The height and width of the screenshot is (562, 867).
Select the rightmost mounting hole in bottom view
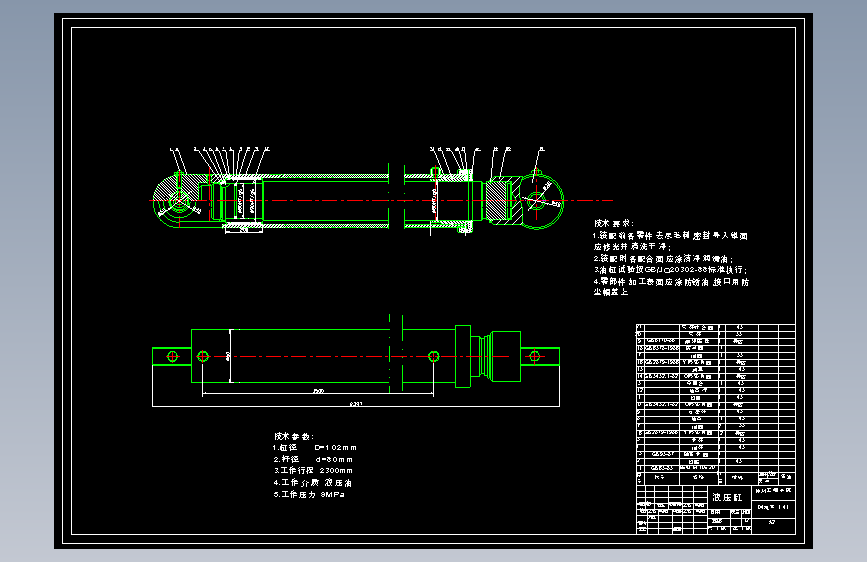point(535,356)
